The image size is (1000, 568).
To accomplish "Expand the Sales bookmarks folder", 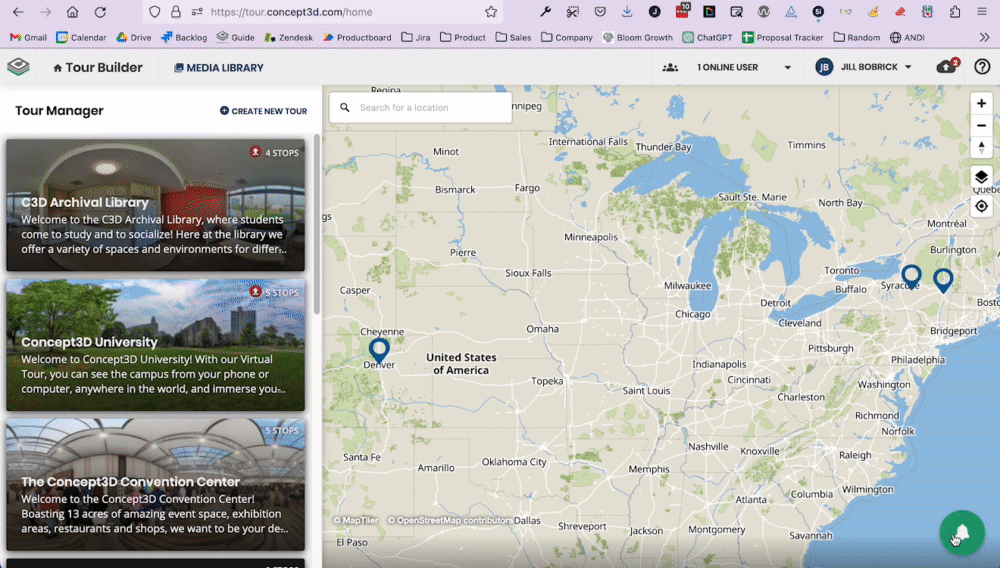I will pos(513,38).
